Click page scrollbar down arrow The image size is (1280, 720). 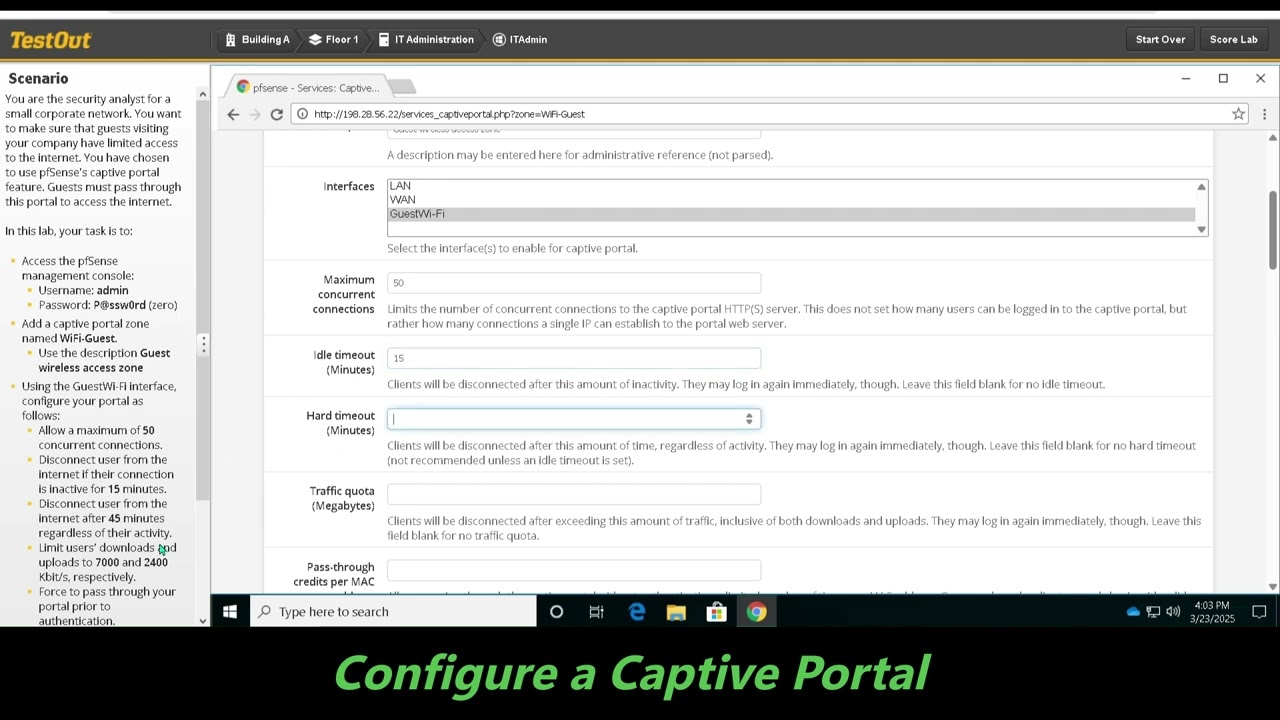tap(1272, 587)
